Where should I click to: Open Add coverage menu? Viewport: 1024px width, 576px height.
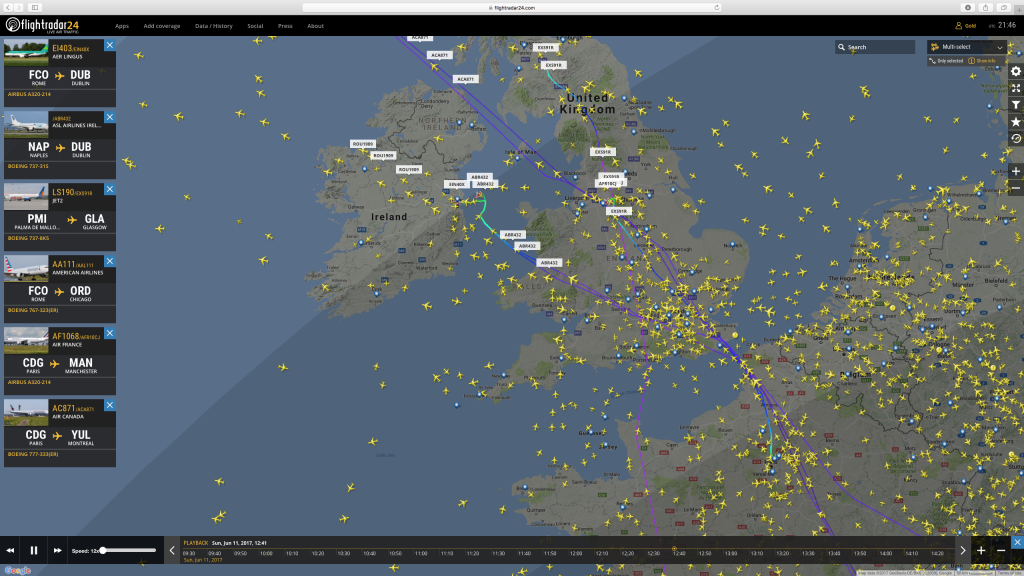pos(161,26)
